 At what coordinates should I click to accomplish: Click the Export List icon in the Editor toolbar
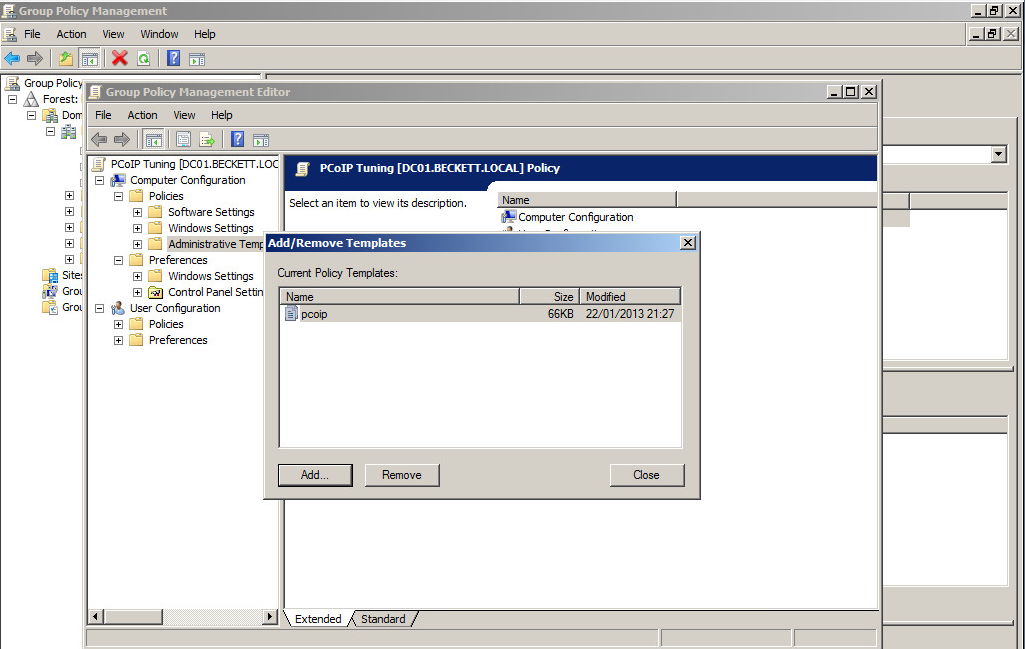pos(207,139)
